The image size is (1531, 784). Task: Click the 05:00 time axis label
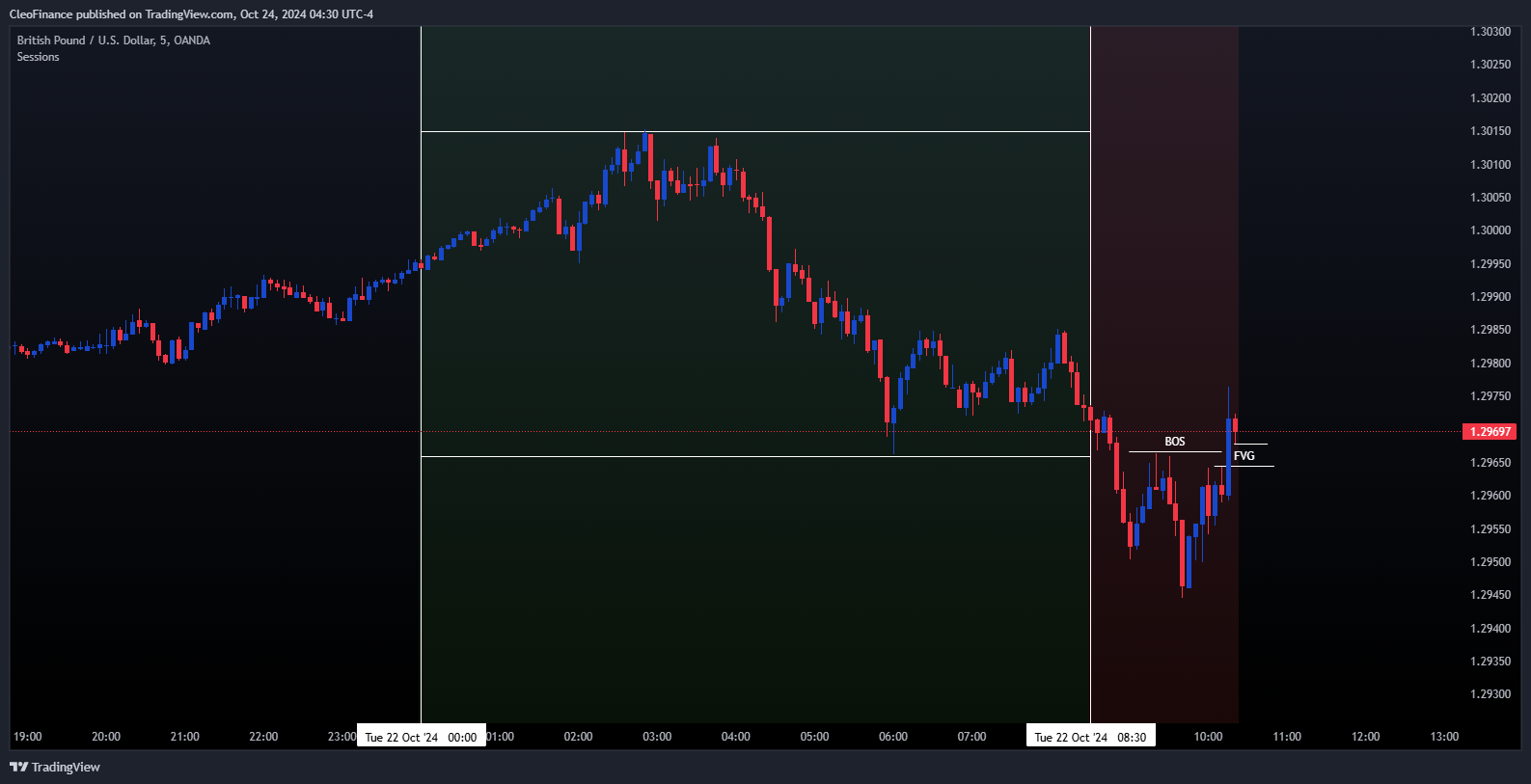point(815,737)
